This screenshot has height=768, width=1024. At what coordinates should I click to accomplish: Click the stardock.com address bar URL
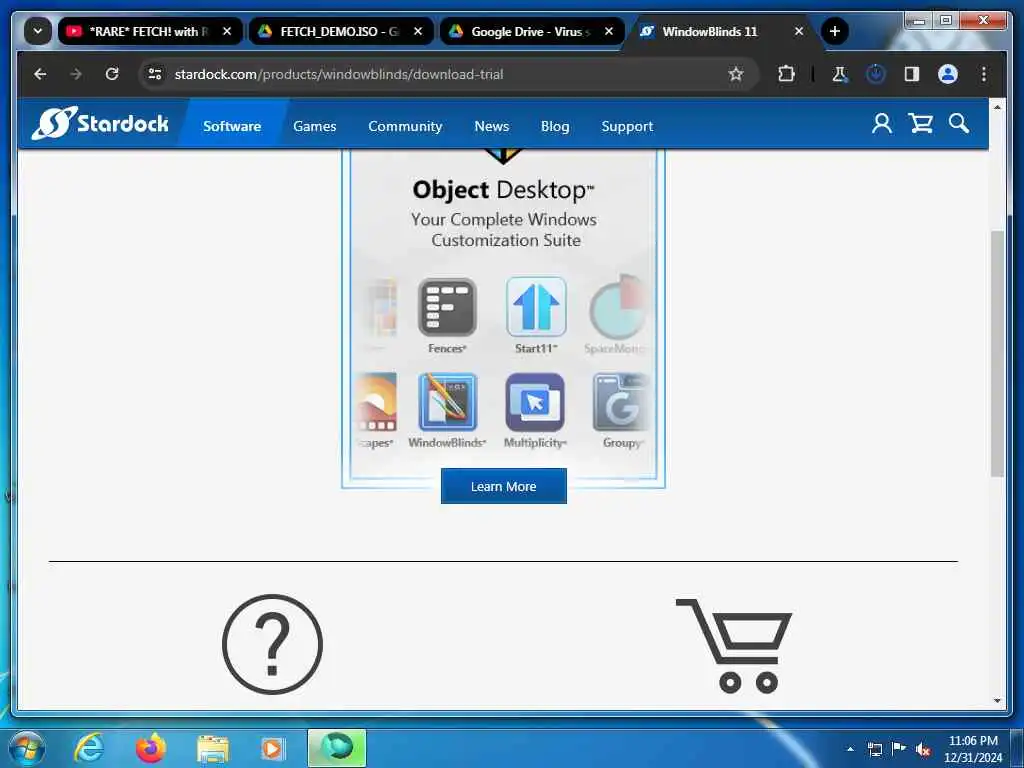[x=338, y=74]
